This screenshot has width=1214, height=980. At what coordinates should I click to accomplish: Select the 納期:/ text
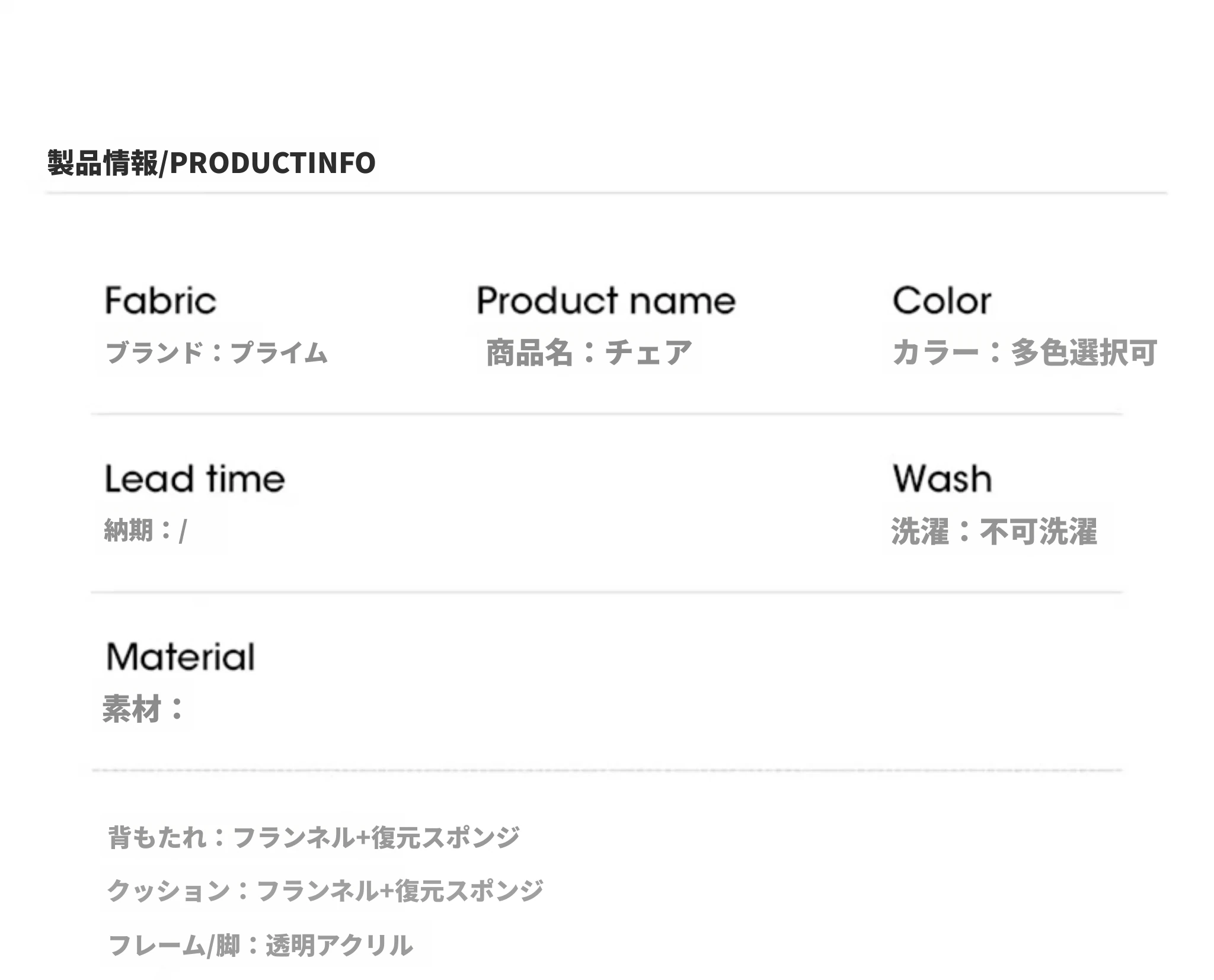tap(145, 530)
